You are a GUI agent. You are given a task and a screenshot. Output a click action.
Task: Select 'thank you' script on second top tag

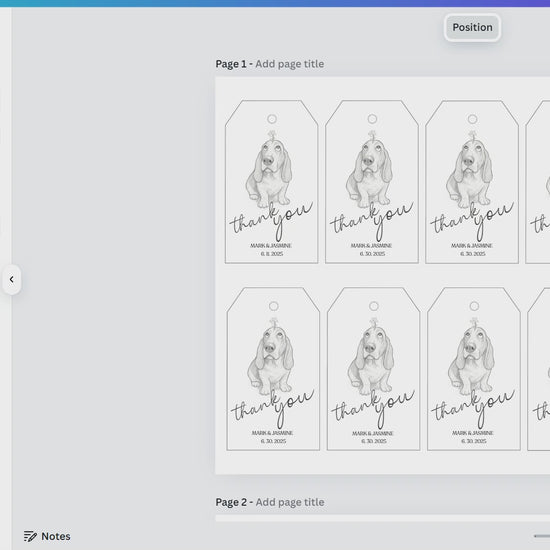pos(372,220)
